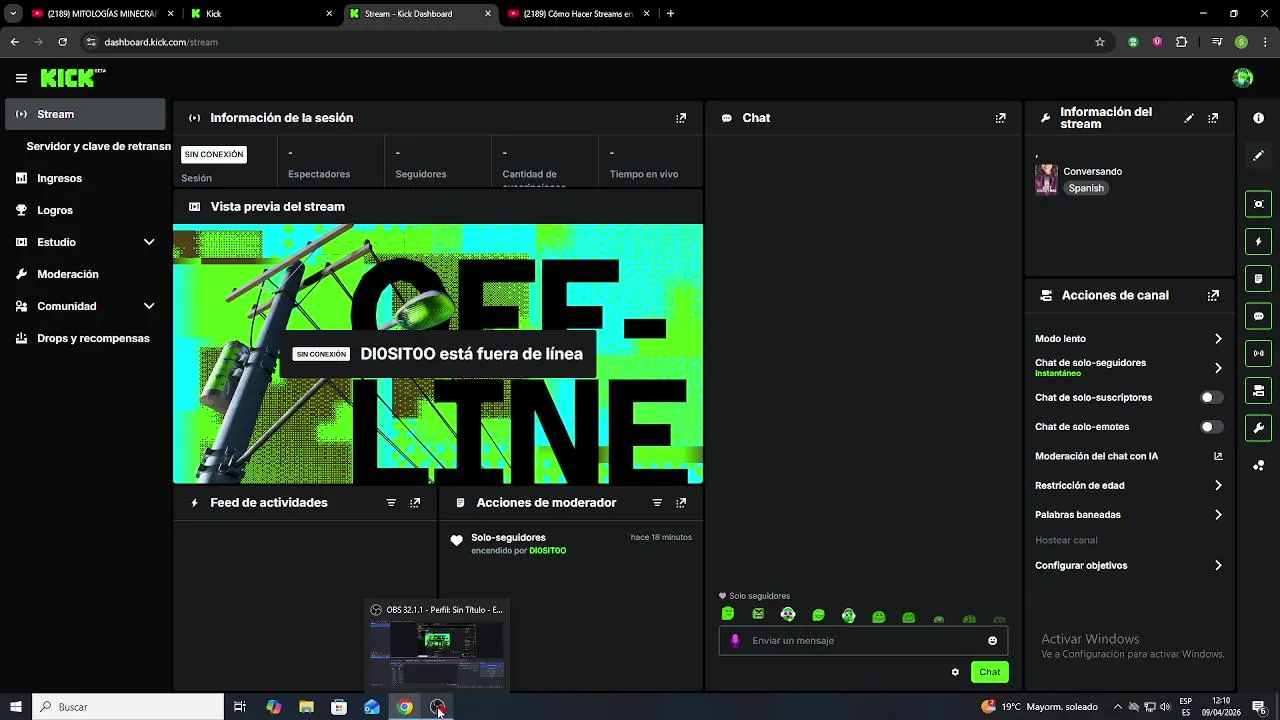
Task: Bookmark this page with the star icon
Action: coord(1100,42)
